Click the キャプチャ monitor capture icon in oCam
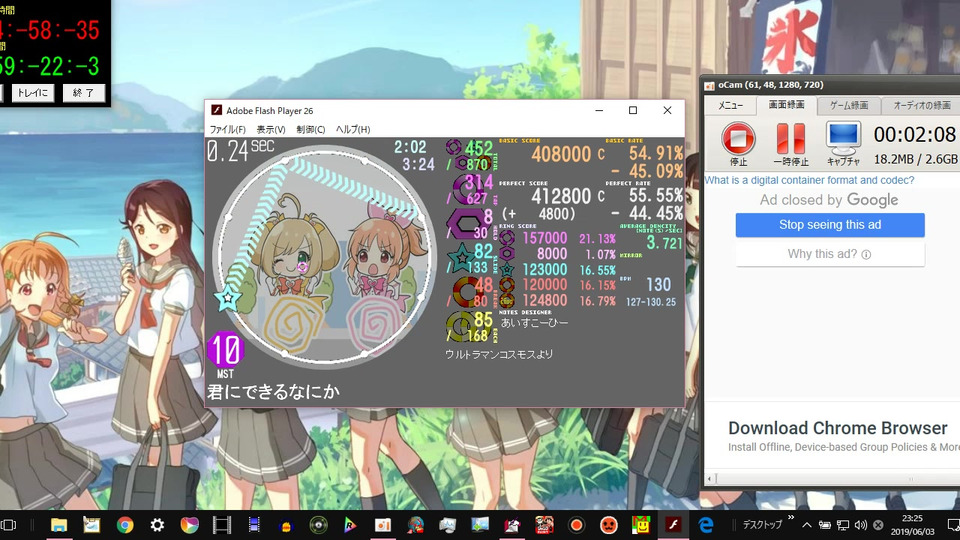 843,138
